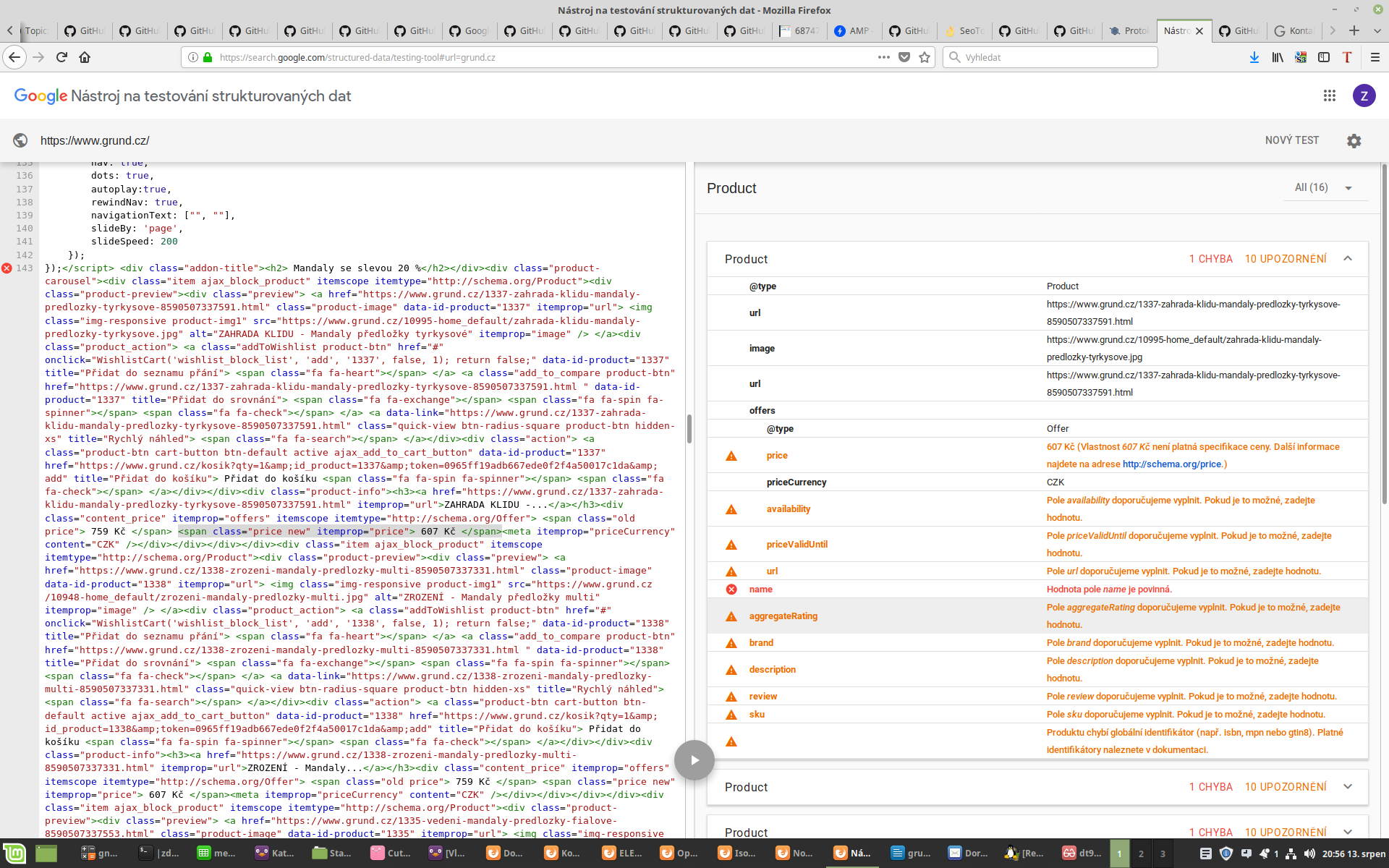Viewport: 1389px width, 868px height.
Task: Switch to workspace 2 in the panel
Action: [1141, 854]
